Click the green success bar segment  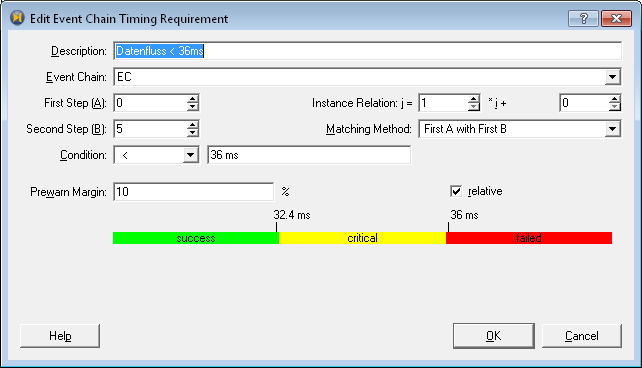tap(196, 238)
